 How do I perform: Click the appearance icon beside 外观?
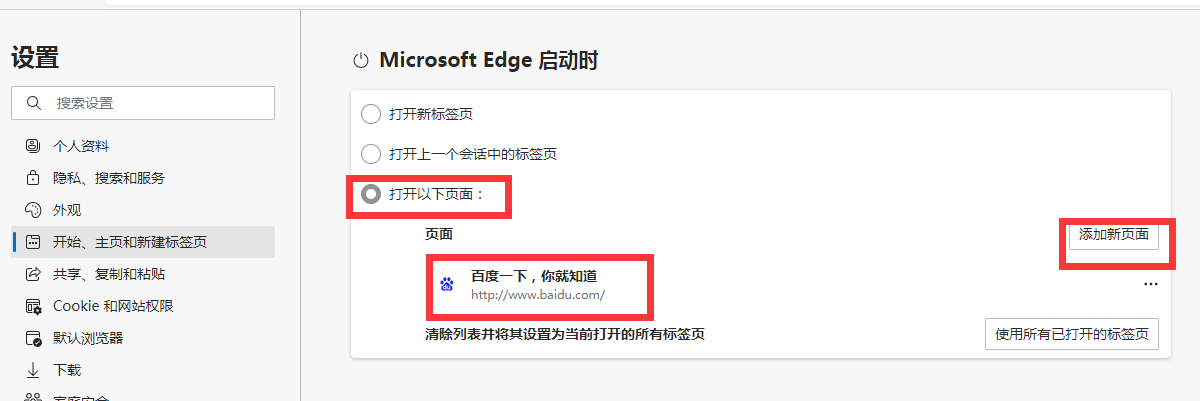[33, 210]
